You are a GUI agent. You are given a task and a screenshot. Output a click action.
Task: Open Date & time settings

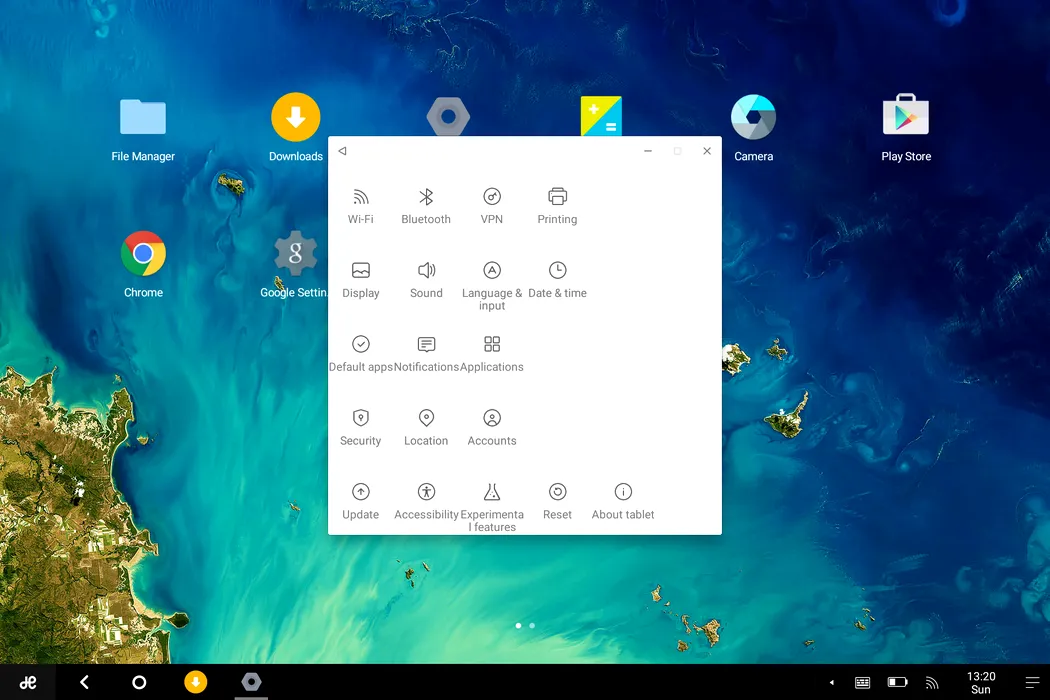(x=557, y=279)
